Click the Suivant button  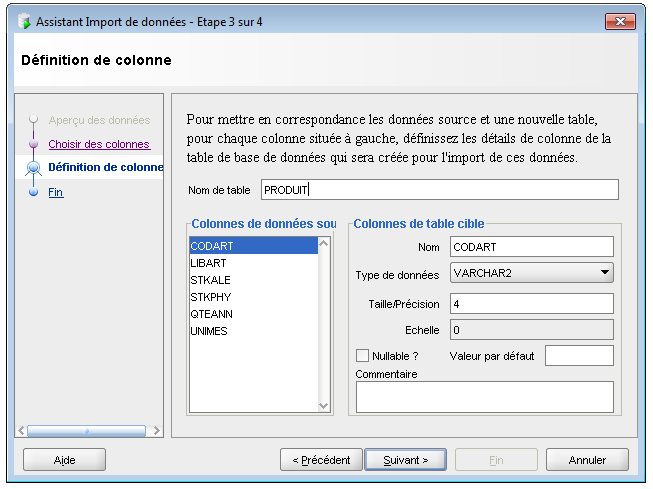[x=405, y=460]
